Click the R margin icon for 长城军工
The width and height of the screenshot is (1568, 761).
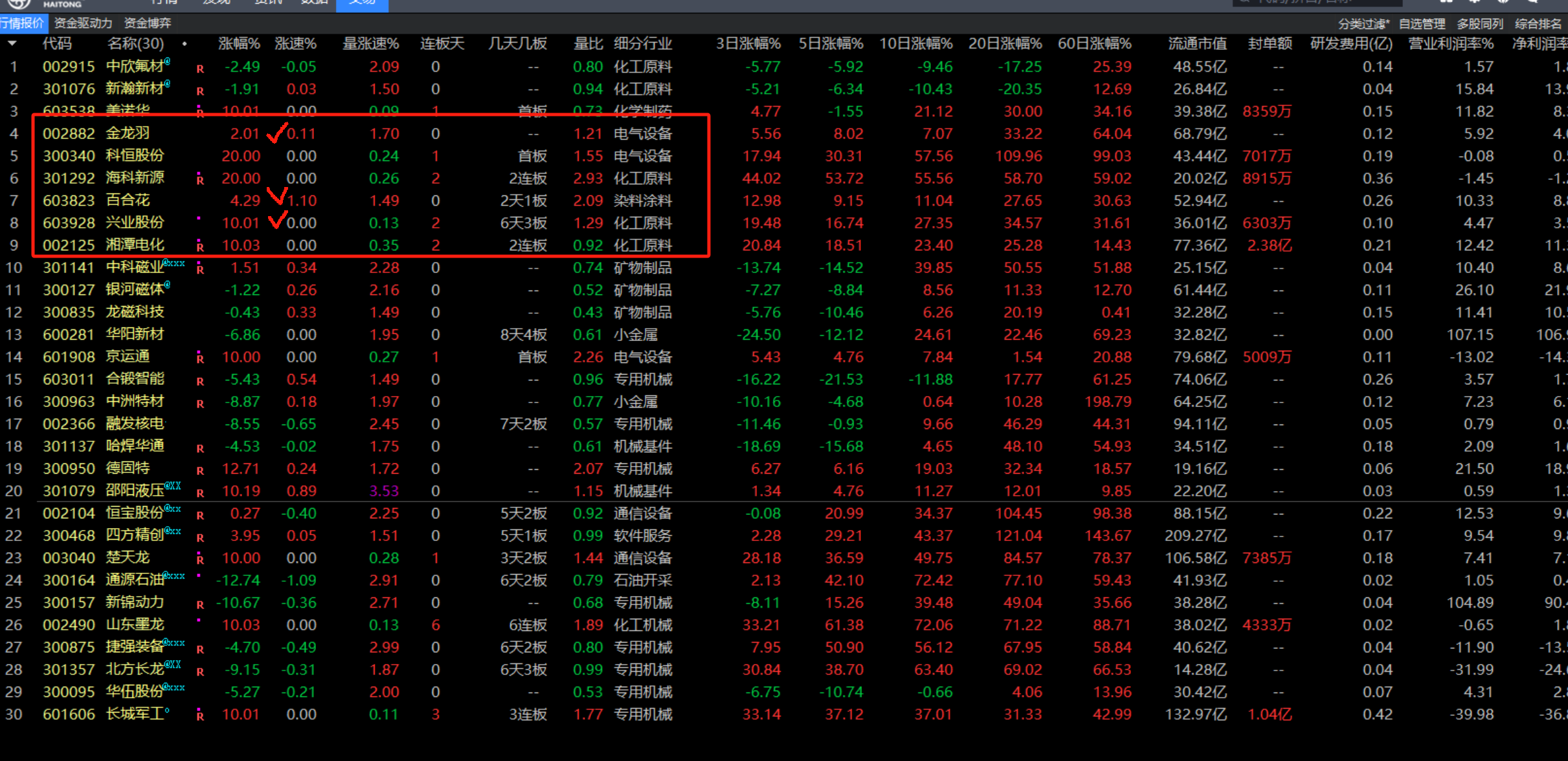pos(200,716)
